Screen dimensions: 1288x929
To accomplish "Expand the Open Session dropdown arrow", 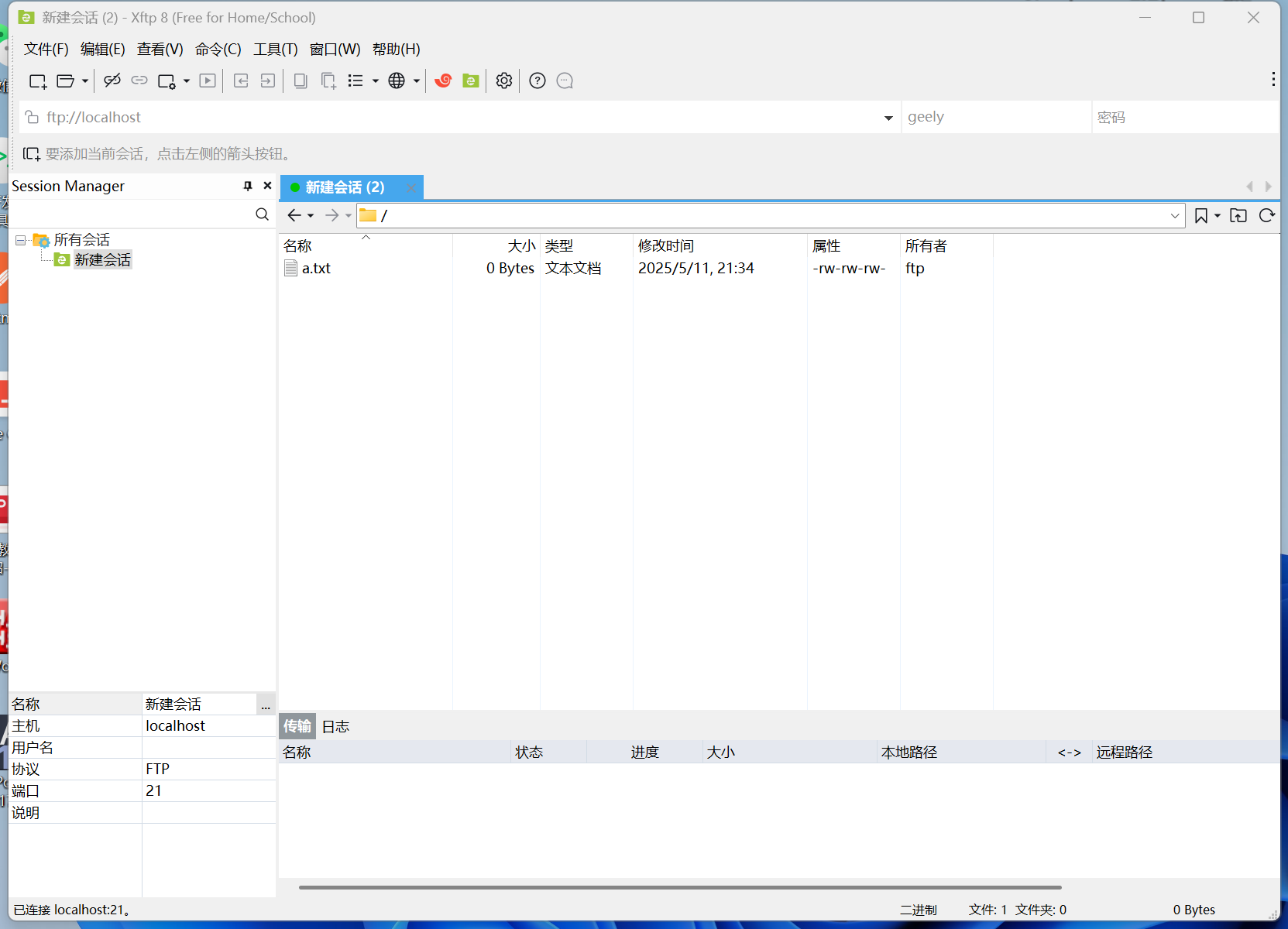I will [85, 81].
